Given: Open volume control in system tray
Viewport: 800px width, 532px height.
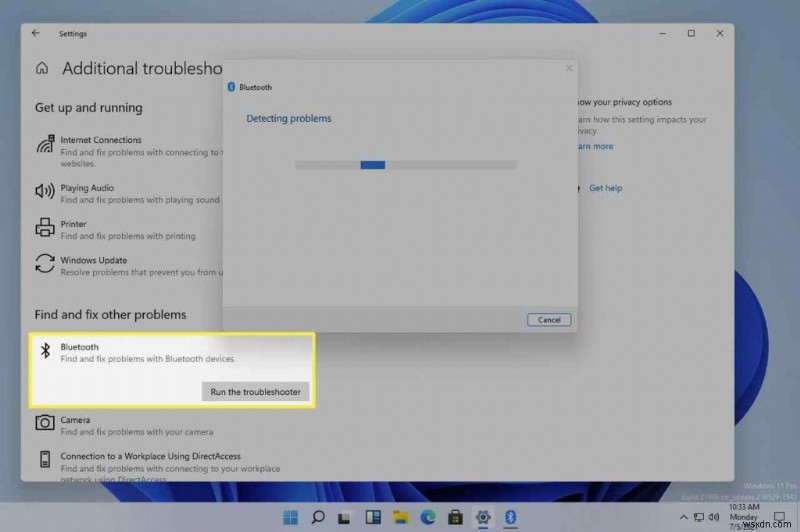Looking at the screenshot, I should click(714, 517).
